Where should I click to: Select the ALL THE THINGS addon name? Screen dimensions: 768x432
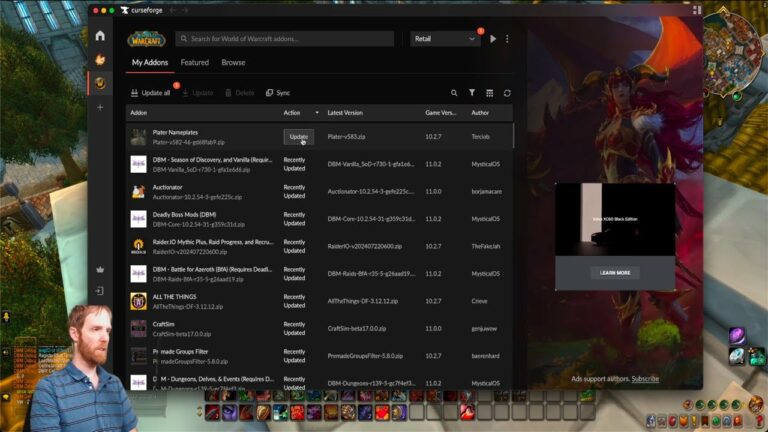pos(174,297)
